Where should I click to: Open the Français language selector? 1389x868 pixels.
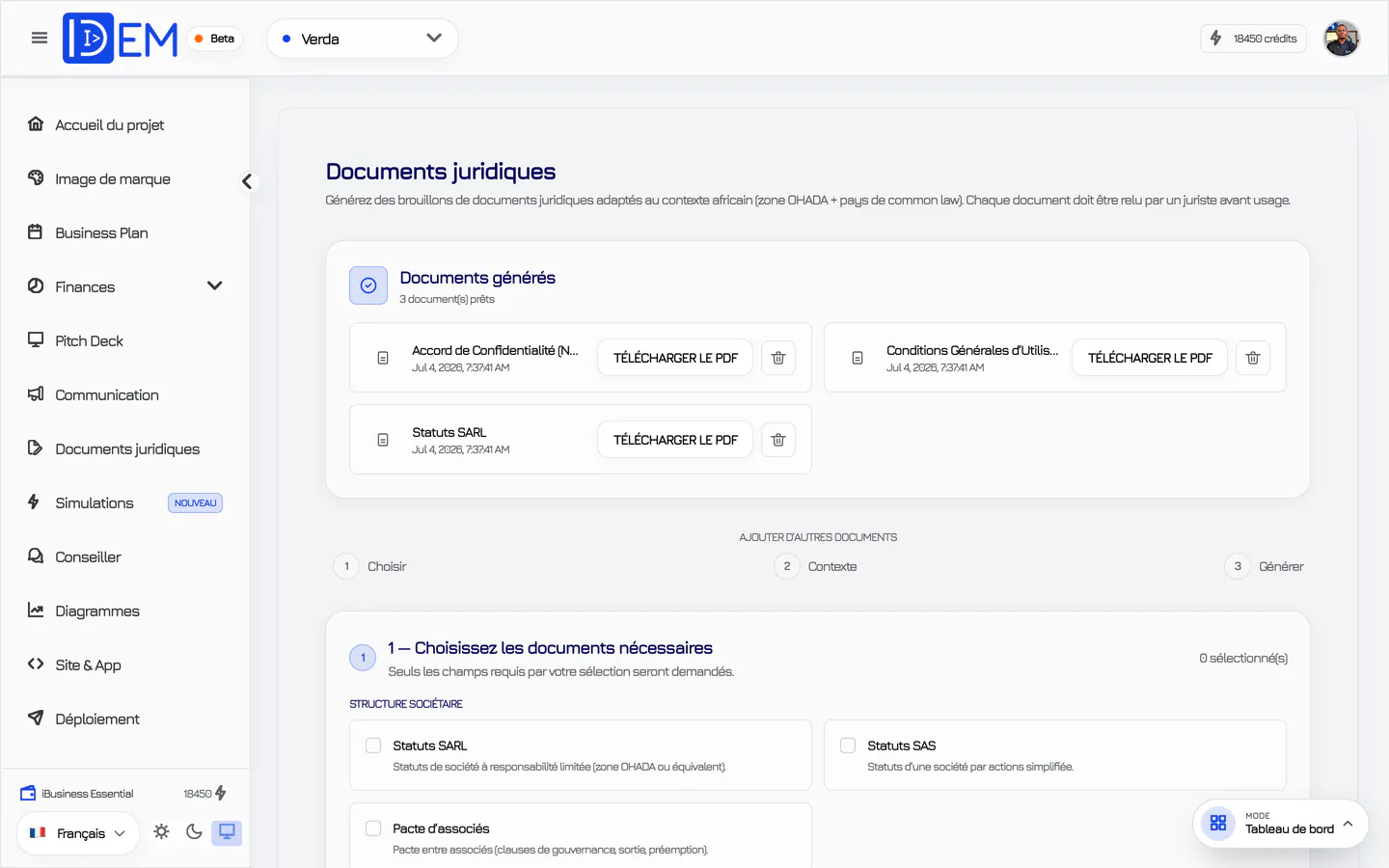[78, 833]
